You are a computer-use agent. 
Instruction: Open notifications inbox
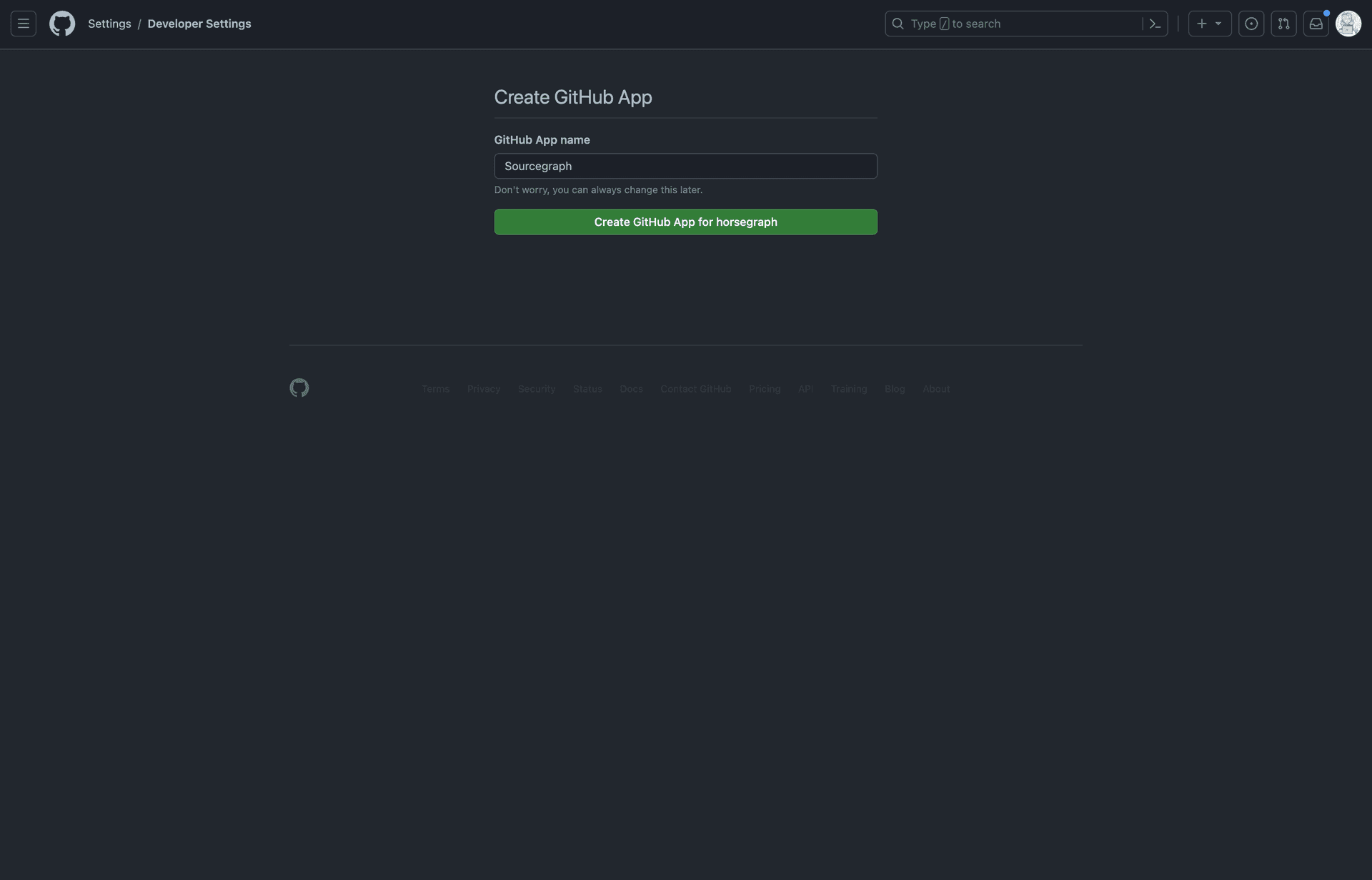[1316, 24]
